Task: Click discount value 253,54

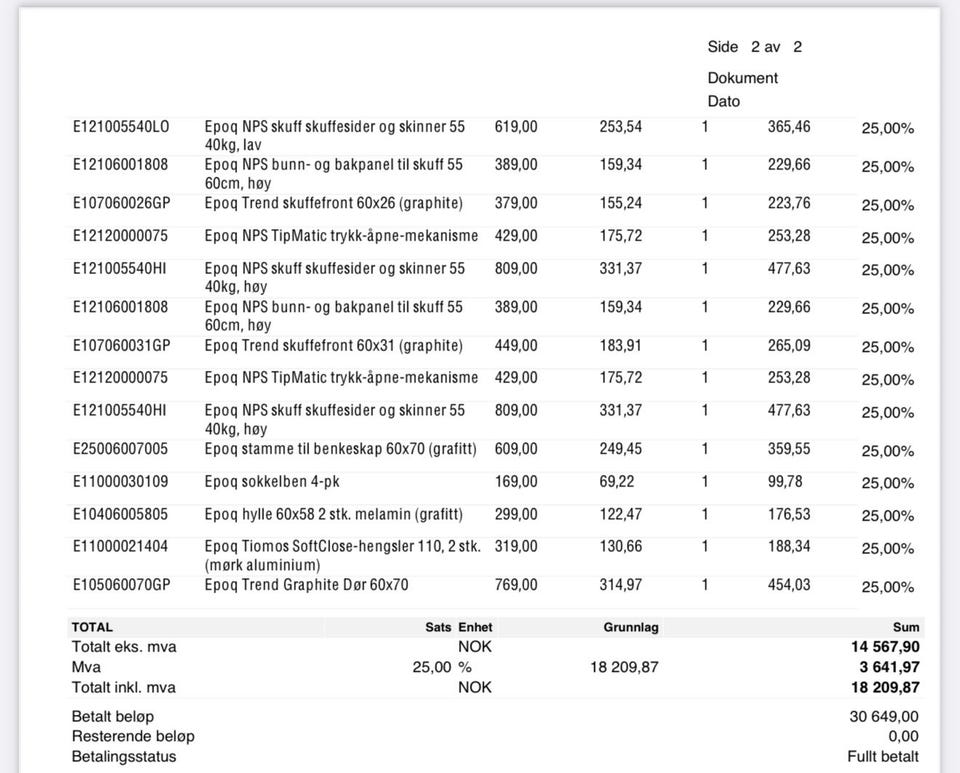Action: (620, 127)
